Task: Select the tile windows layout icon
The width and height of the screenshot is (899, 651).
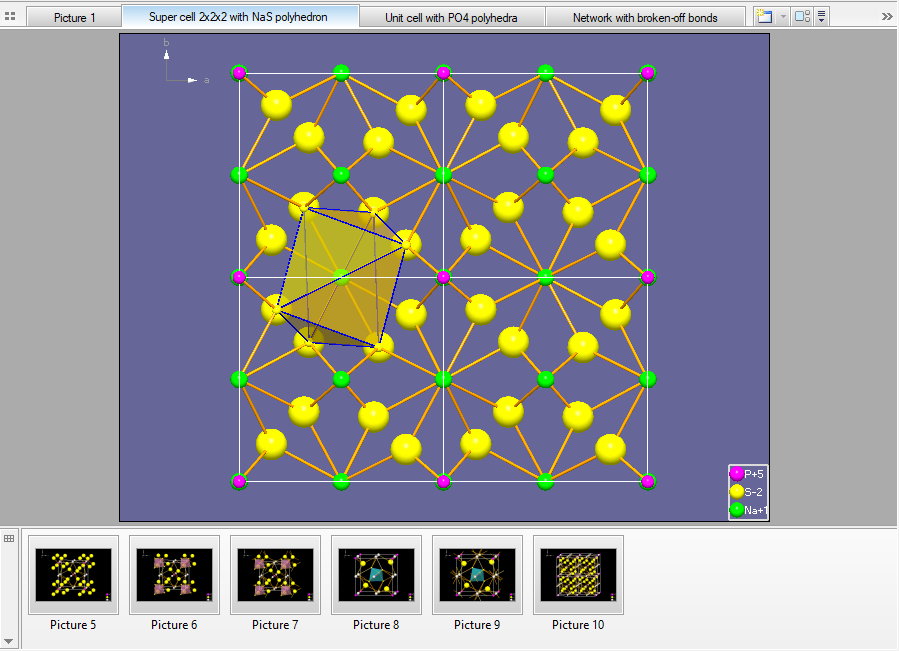Action: [x=801, y=15]
